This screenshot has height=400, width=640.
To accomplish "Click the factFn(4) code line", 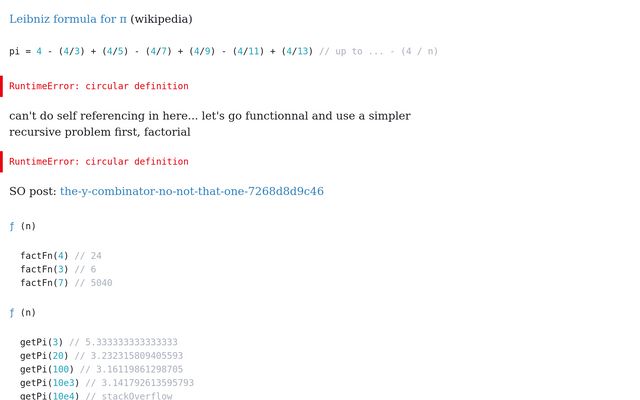I will [44, 256].
